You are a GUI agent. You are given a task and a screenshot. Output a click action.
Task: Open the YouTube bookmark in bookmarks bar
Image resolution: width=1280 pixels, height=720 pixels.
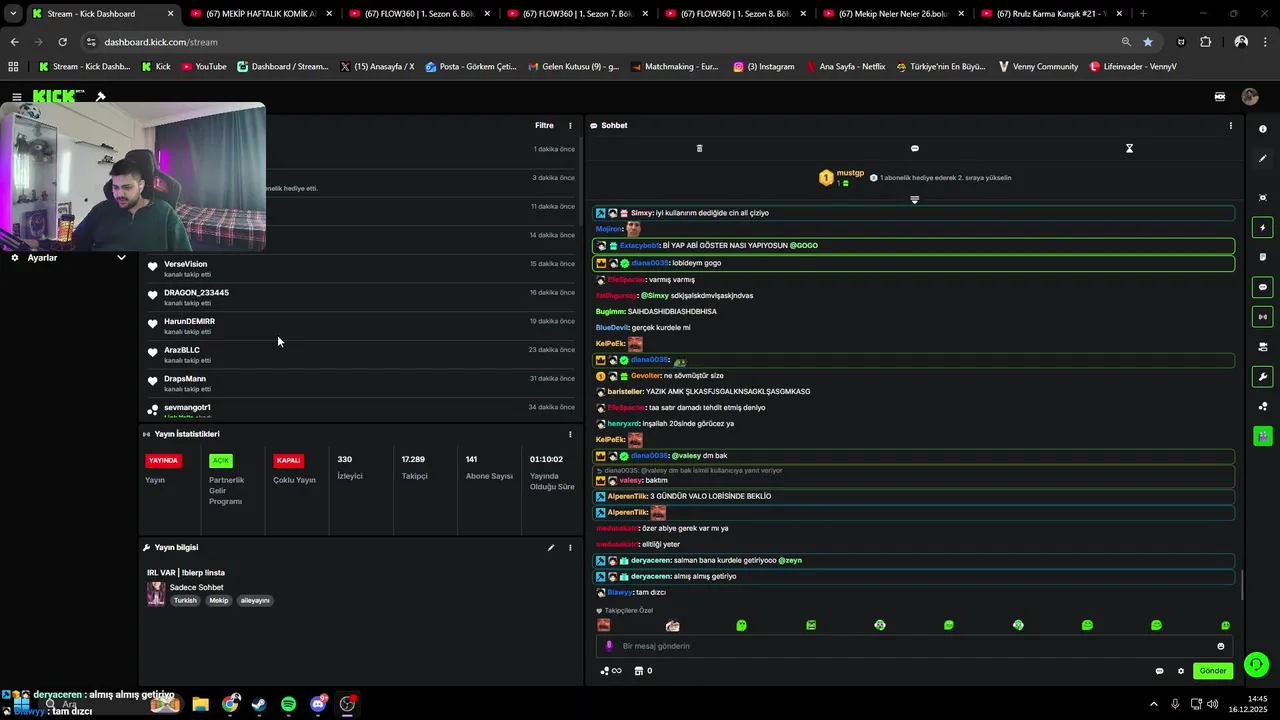[204, 67]
